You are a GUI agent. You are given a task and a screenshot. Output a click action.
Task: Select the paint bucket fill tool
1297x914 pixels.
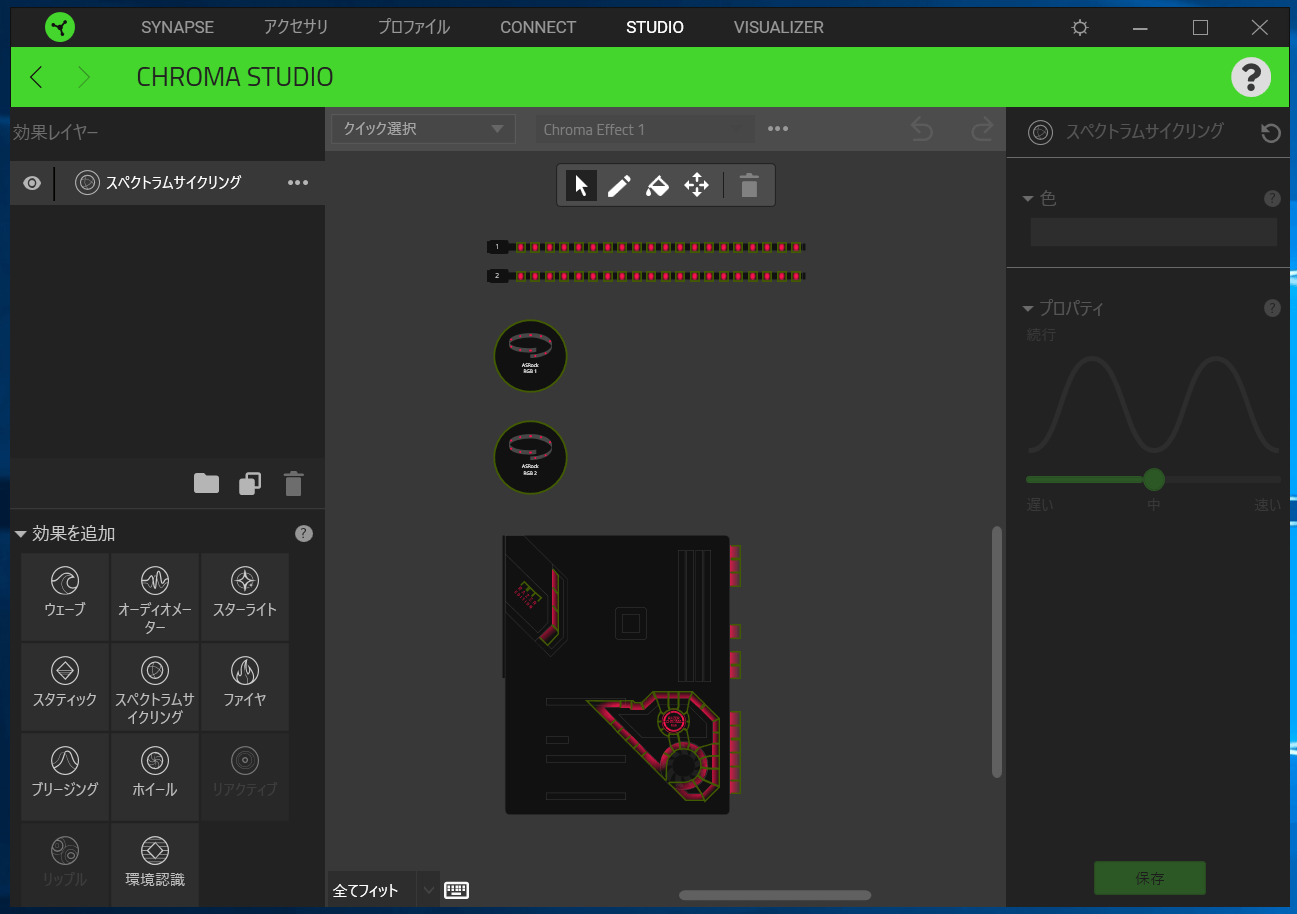click(657, 185)
